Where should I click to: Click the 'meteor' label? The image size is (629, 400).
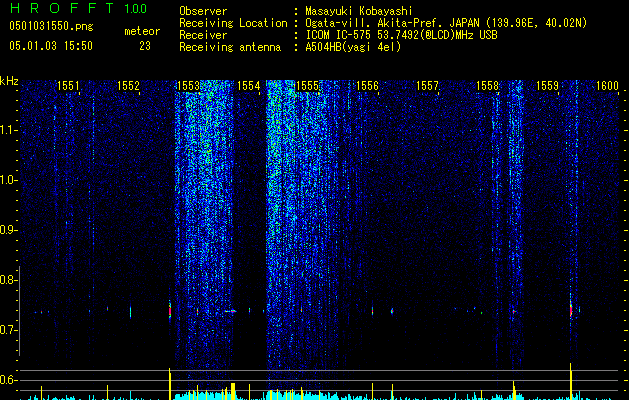pos(142,31)
